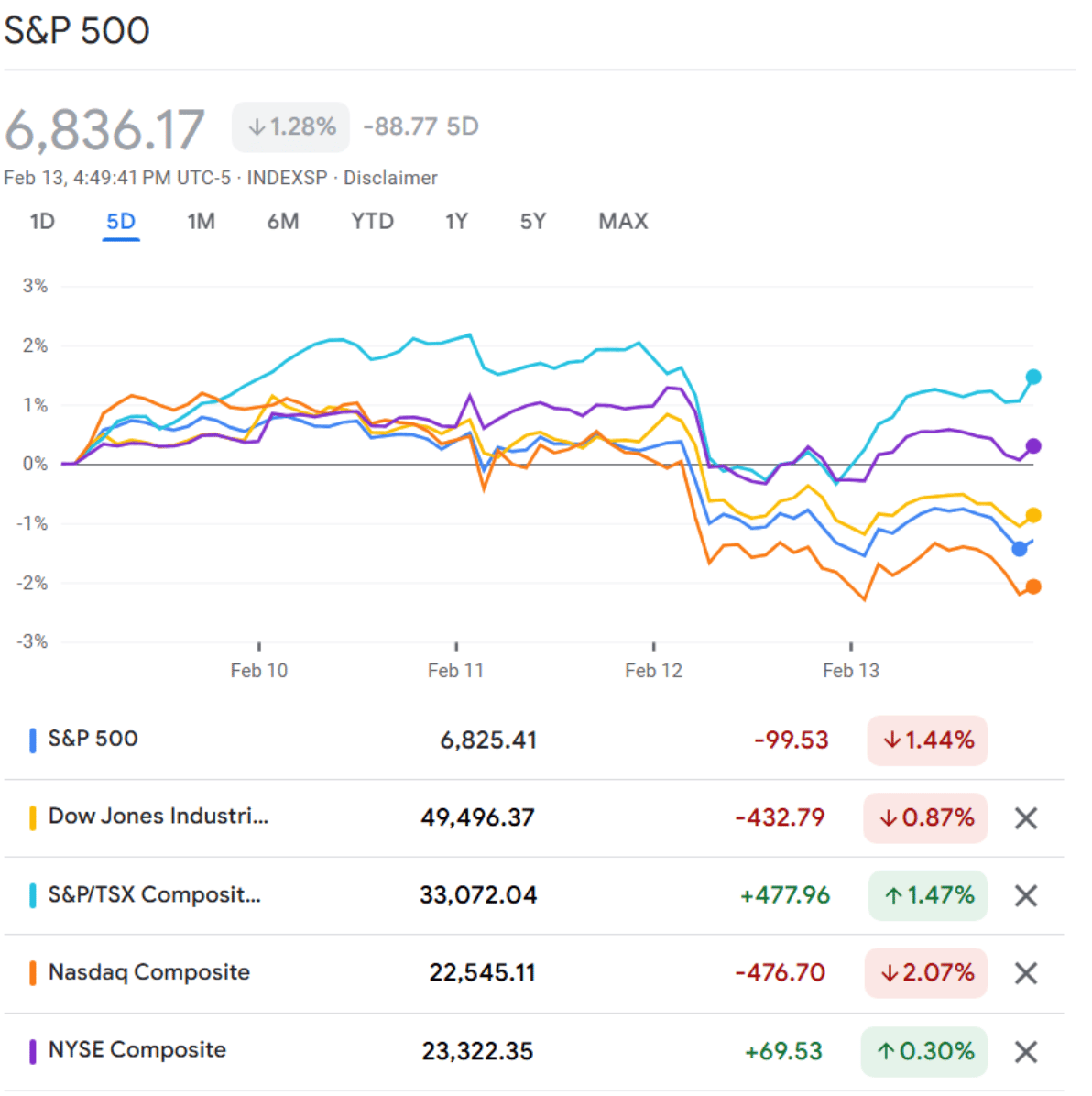Open the Disclaimer link
Viewport: 1092px width, 1096px height.
390,178
